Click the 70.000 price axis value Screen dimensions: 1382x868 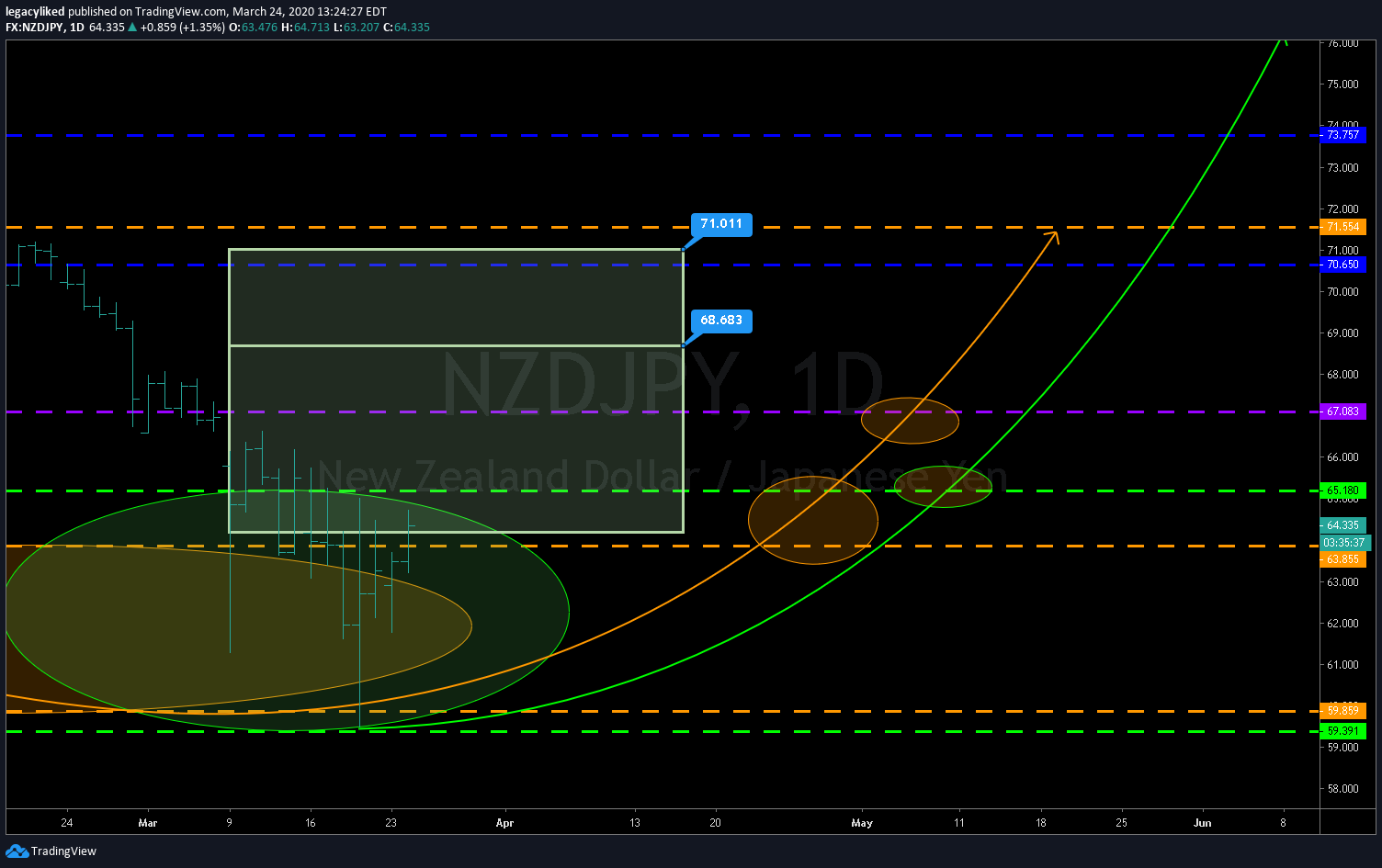click(1342, 292)
